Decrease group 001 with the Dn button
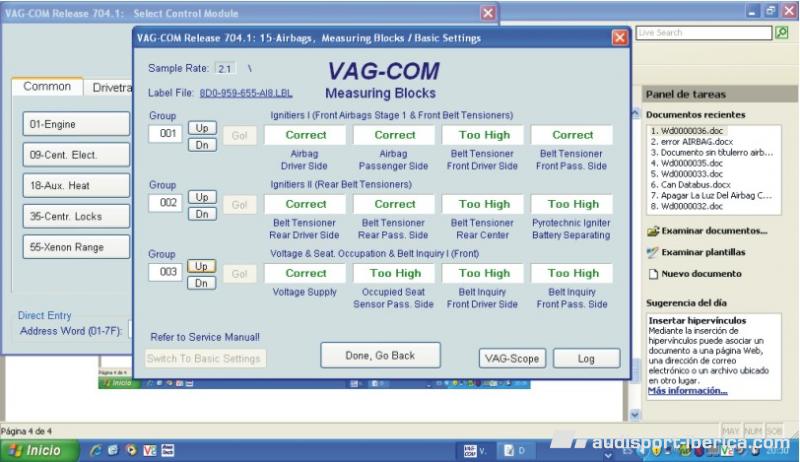 pos(202,145)
